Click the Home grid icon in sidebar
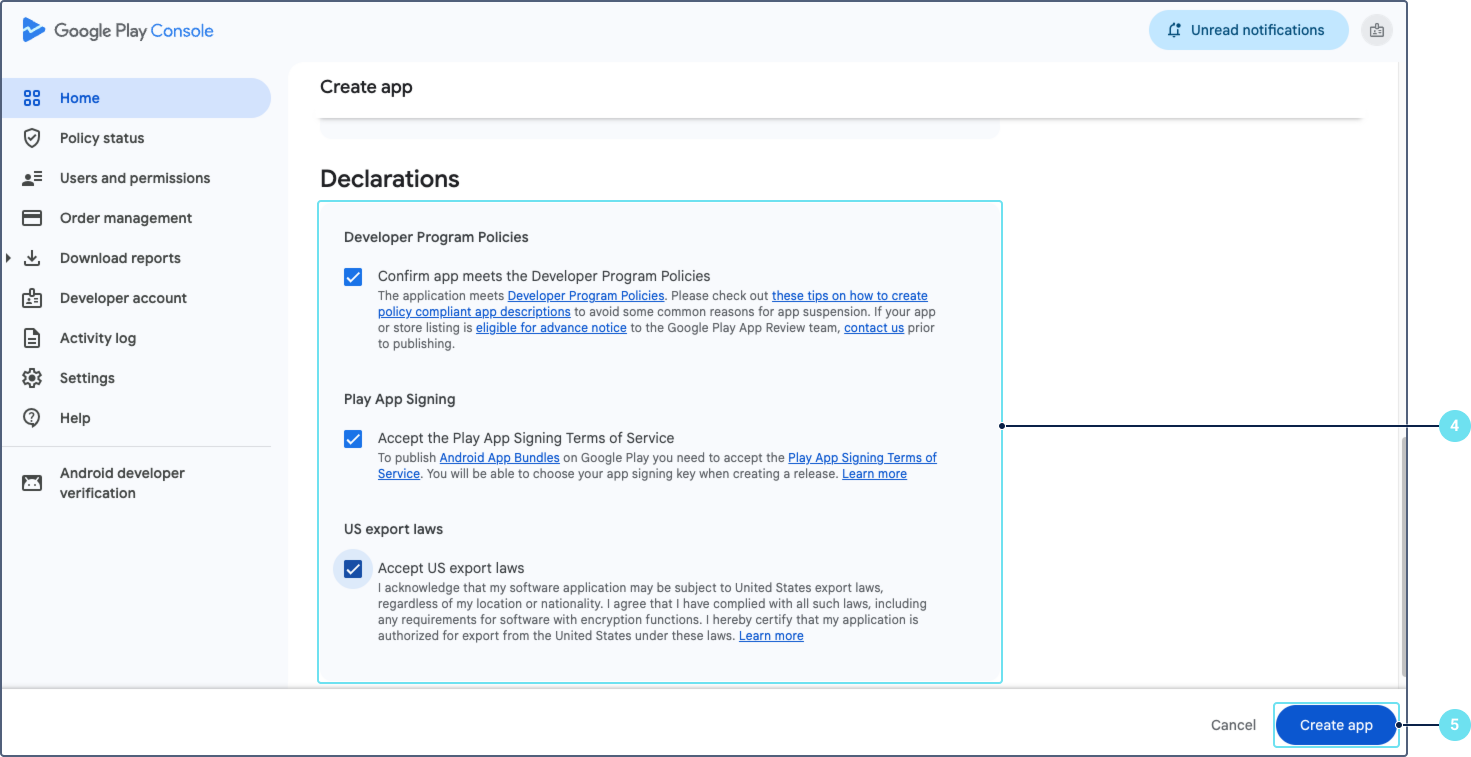The height and width of the screenshot is (757, 1471). [x=32, y=98]
